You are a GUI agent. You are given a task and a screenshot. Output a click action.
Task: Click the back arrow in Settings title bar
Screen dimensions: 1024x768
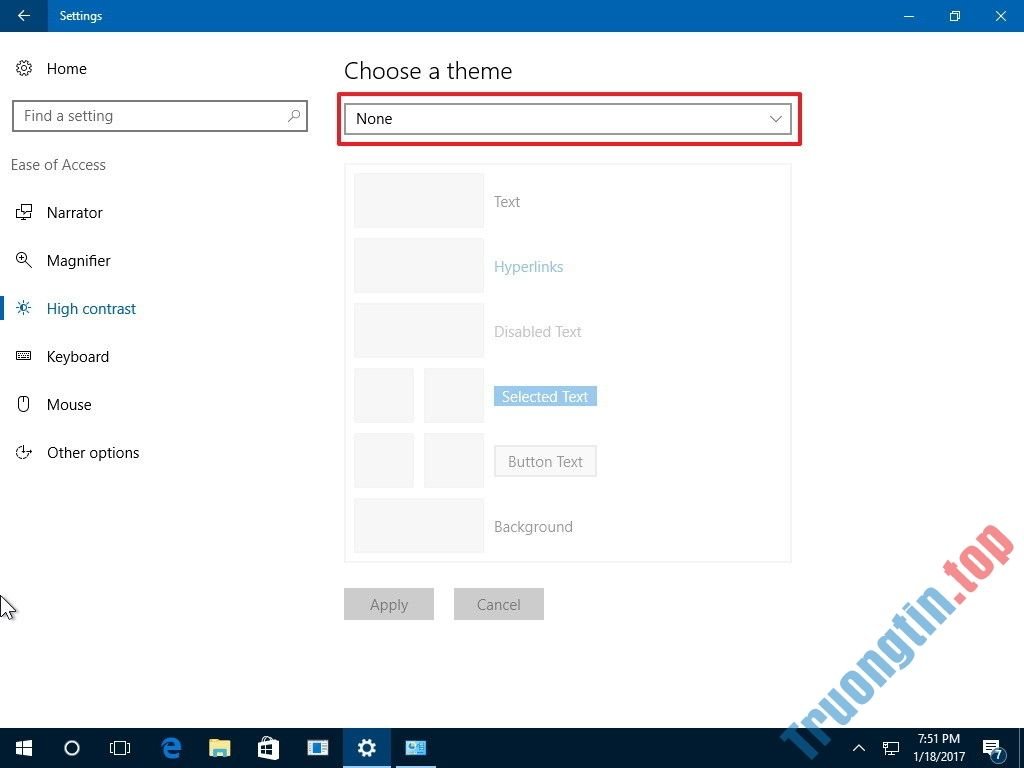pyautogui.click(x=24, y=16)
